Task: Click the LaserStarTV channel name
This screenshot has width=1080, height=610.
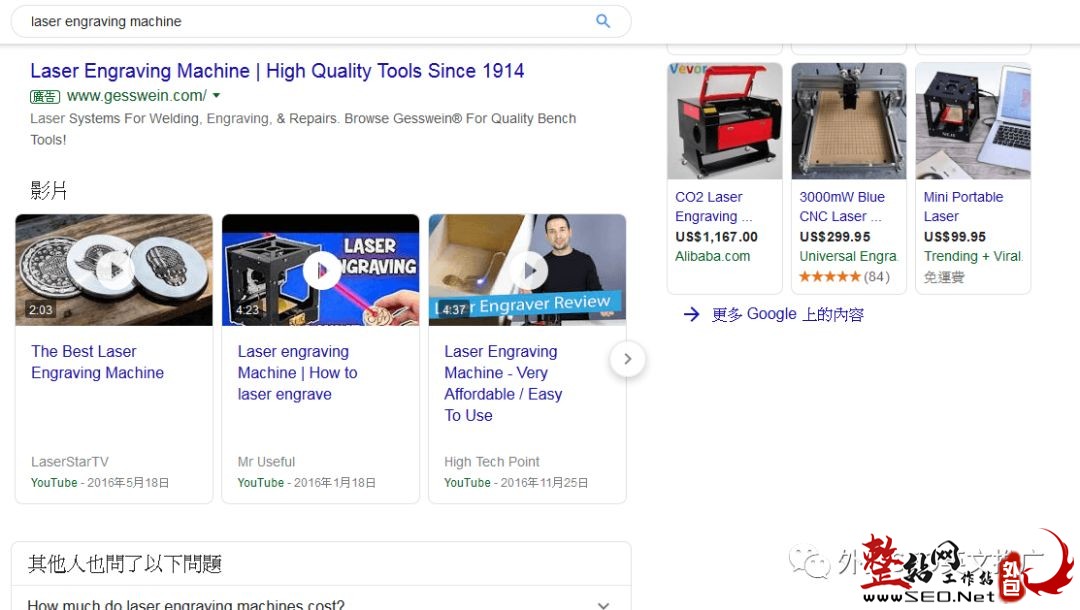Action: 70,462
